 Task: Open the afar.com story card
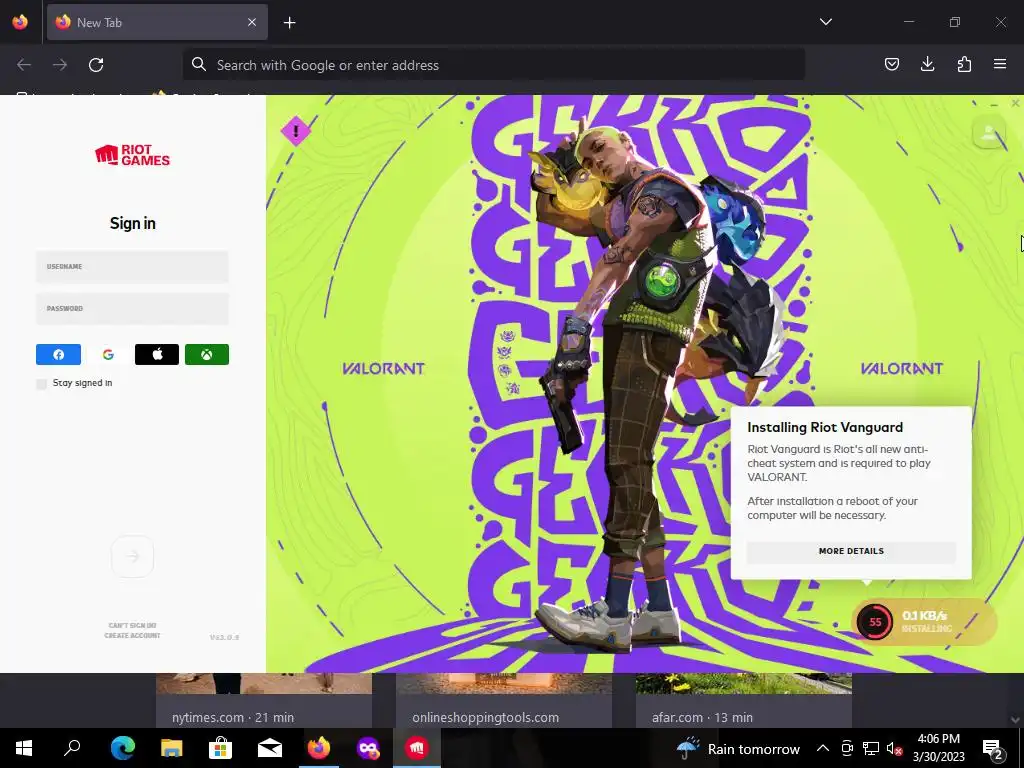click(744, 700)
